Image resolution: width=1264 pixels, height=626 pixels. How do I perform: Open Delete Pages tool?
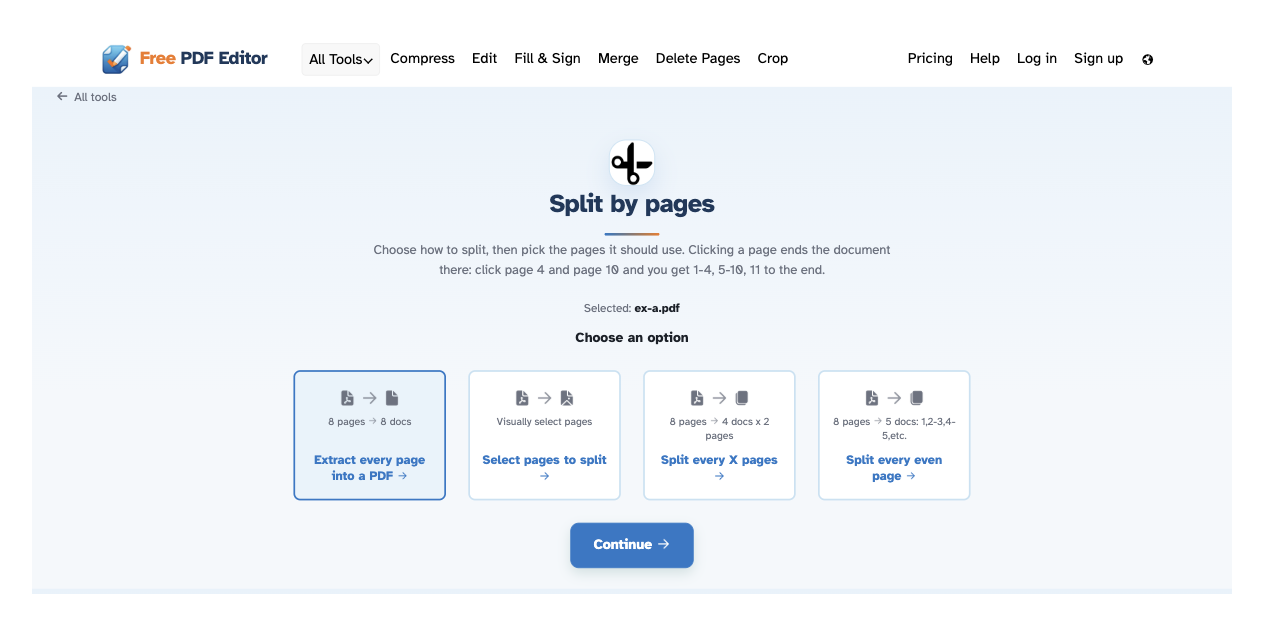tap(698, 59)
